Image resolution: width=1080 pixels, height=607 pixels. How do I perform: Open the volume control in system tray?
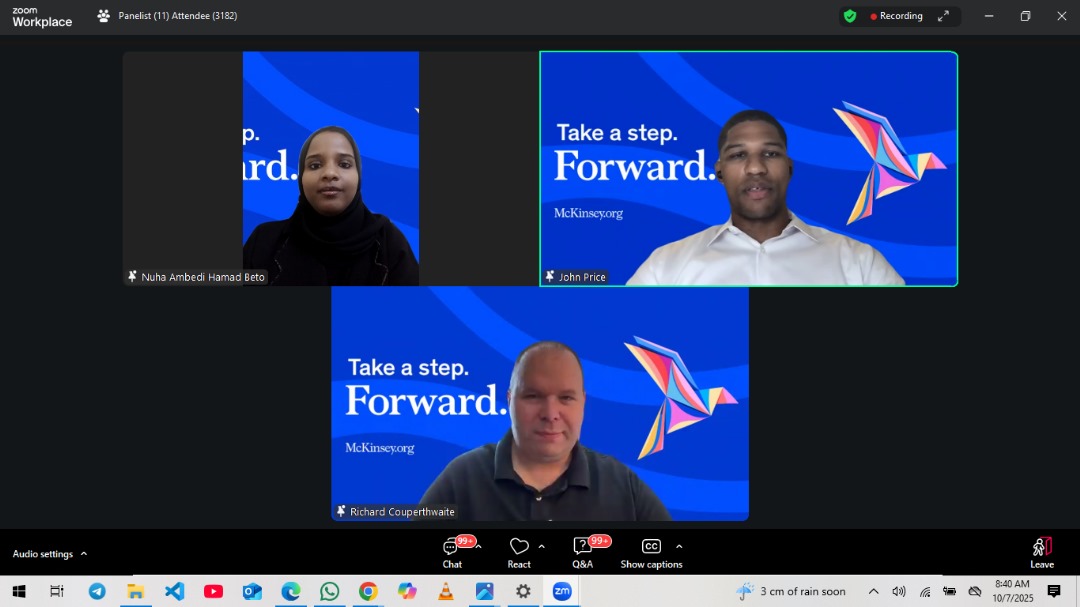899,591
